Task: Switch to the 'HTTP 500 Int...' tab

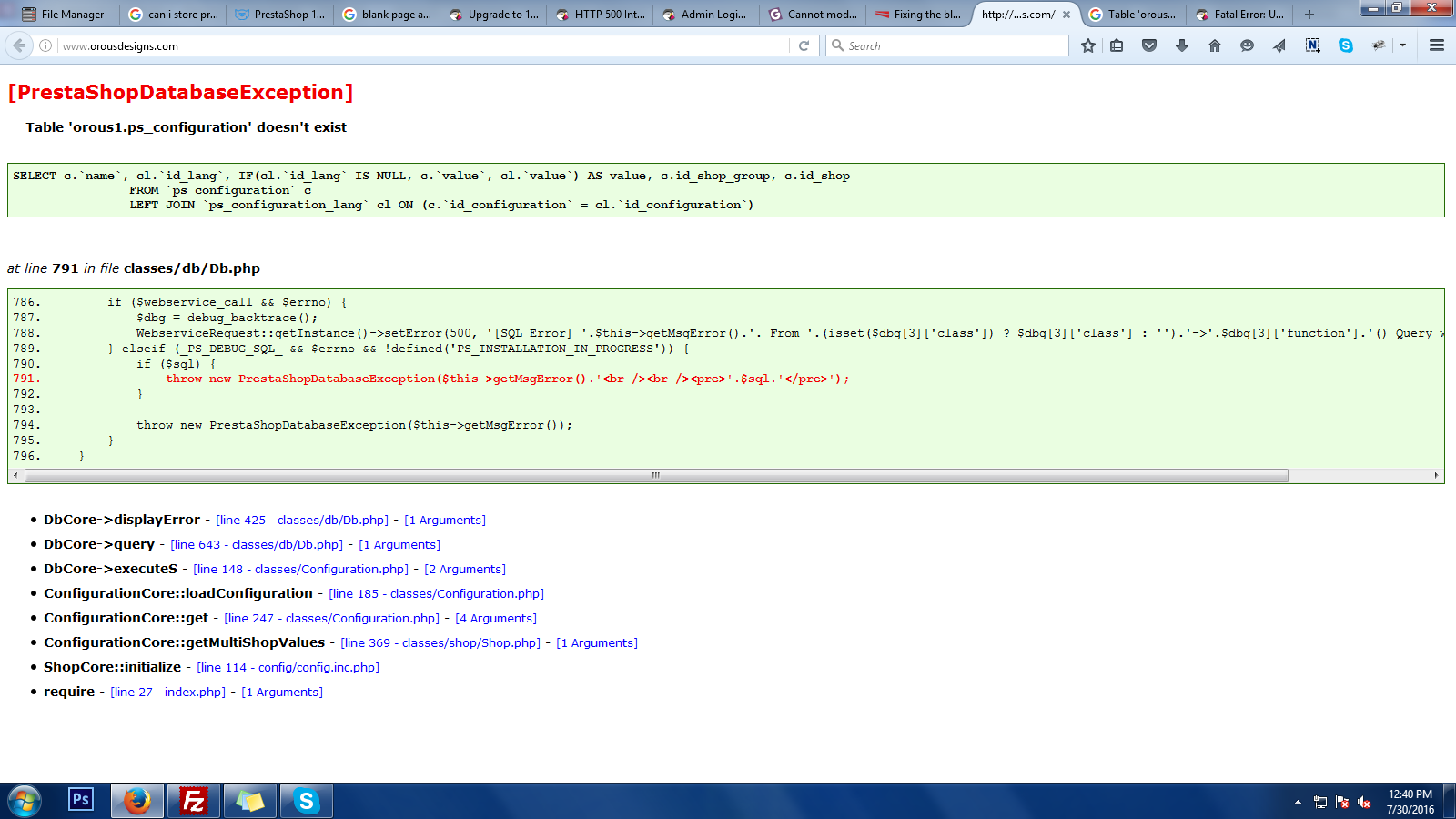Action: pos(601,15)
